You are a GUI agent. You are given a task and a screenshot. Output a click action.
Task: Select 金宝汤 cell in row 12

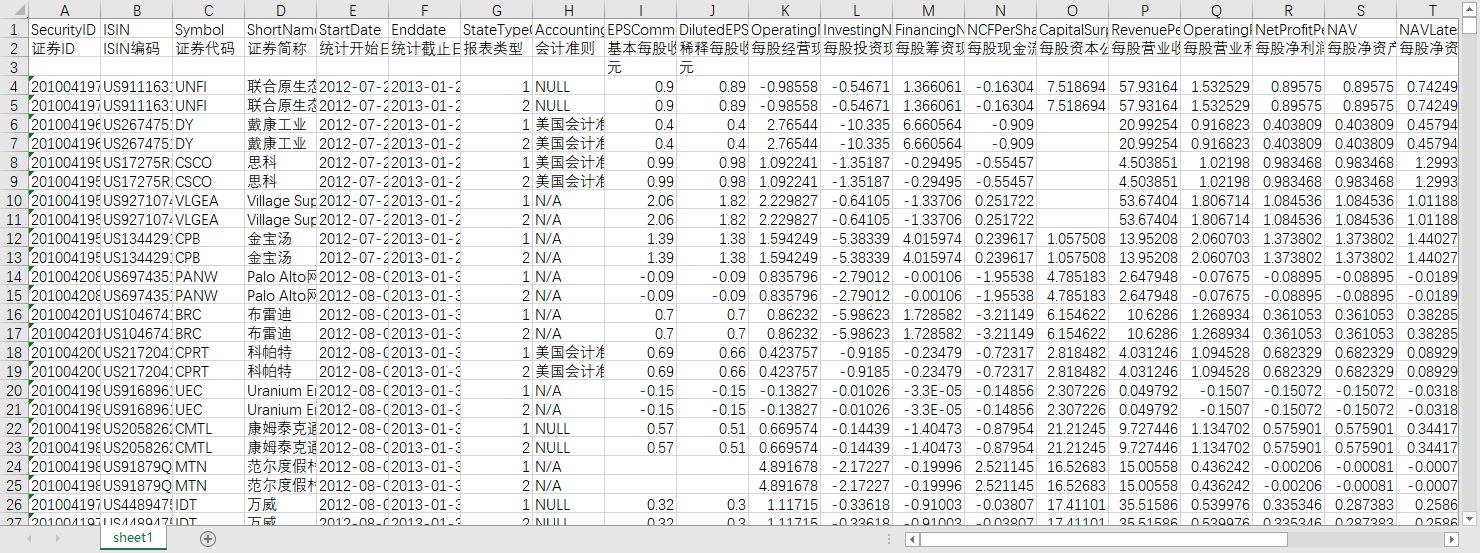pos(280,238)
